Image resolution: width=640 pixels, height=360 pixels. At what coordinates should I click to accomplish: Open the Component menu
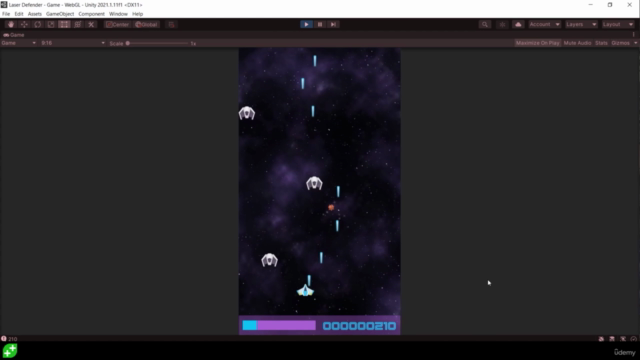[91, 14]
